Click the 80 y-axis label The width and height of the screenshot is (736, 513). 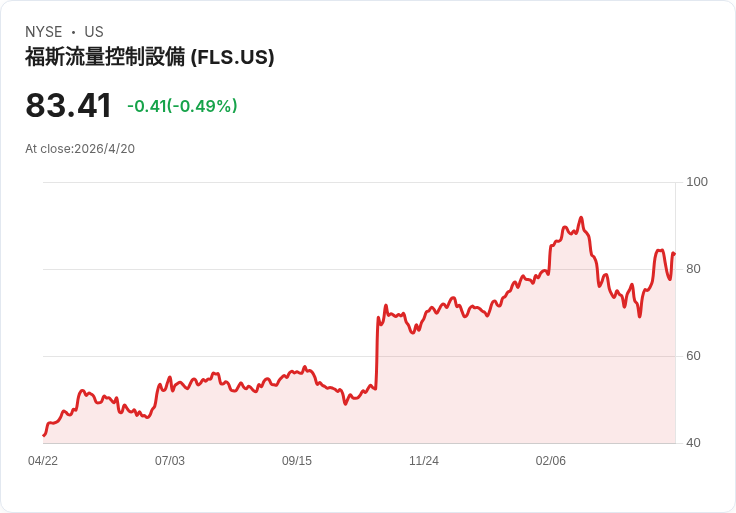(692, 269)
